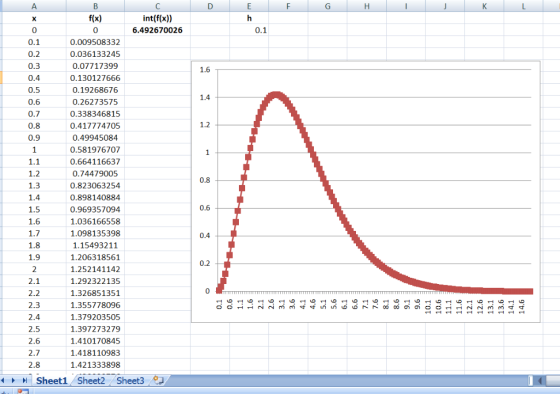Select cell with value 0.664116637

(95, 162)
